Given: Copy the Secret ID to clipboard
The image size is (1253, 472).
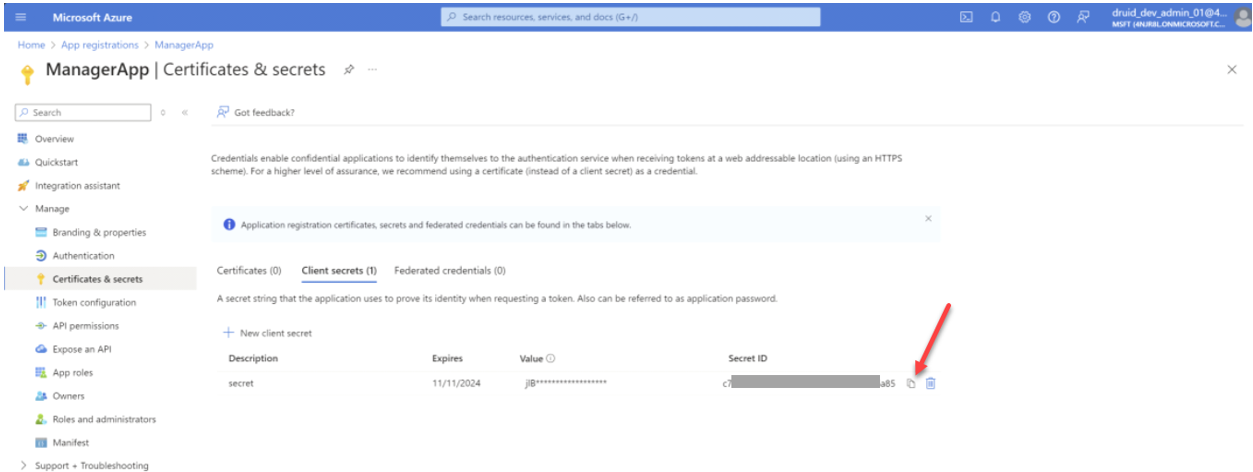Looking at the screenshot, I should coord(911,383).
